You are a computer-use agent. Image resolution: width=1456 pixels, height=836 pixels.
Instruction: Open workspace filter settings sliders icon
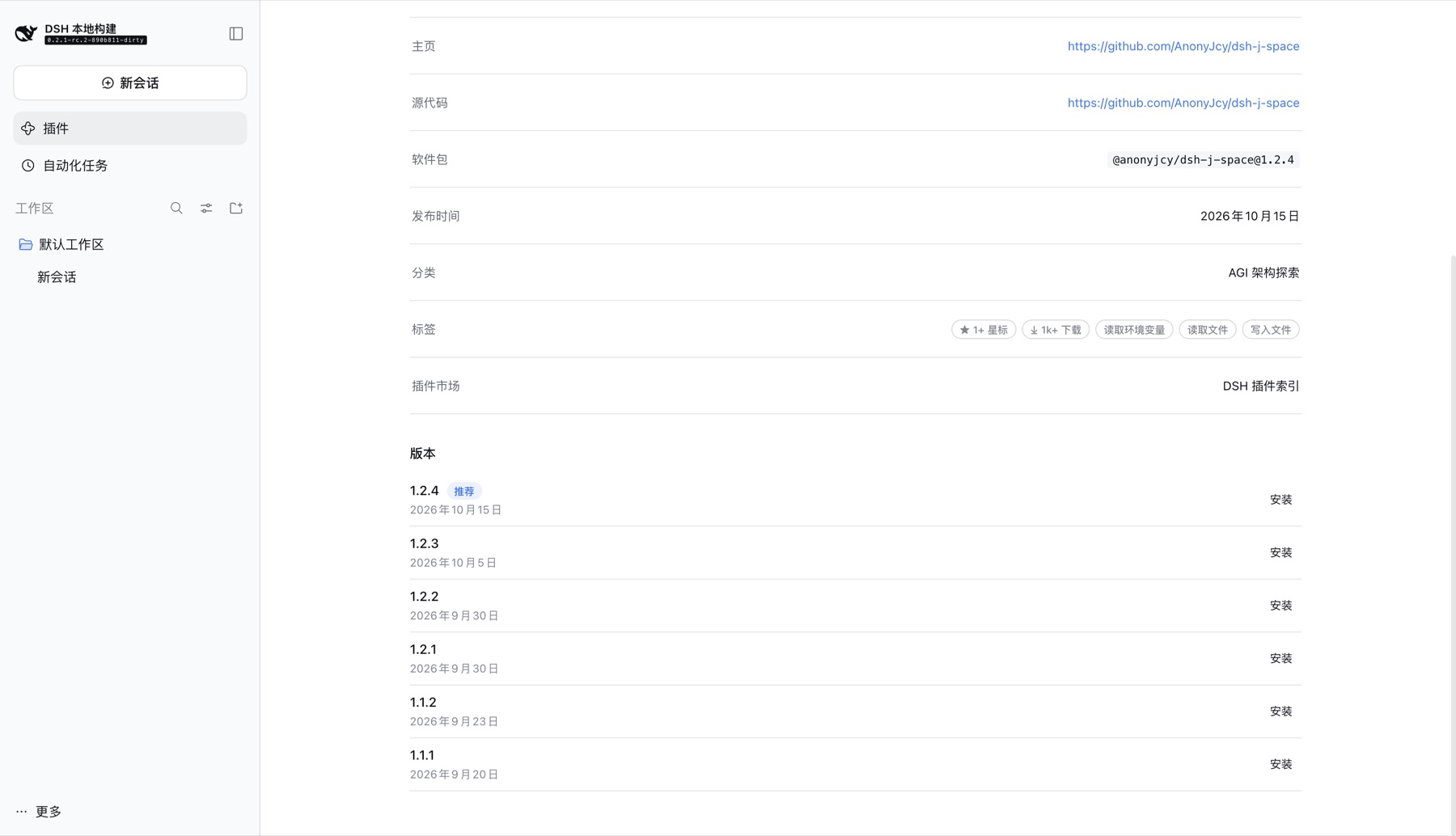pyautogui.click(x=206, y=209)
